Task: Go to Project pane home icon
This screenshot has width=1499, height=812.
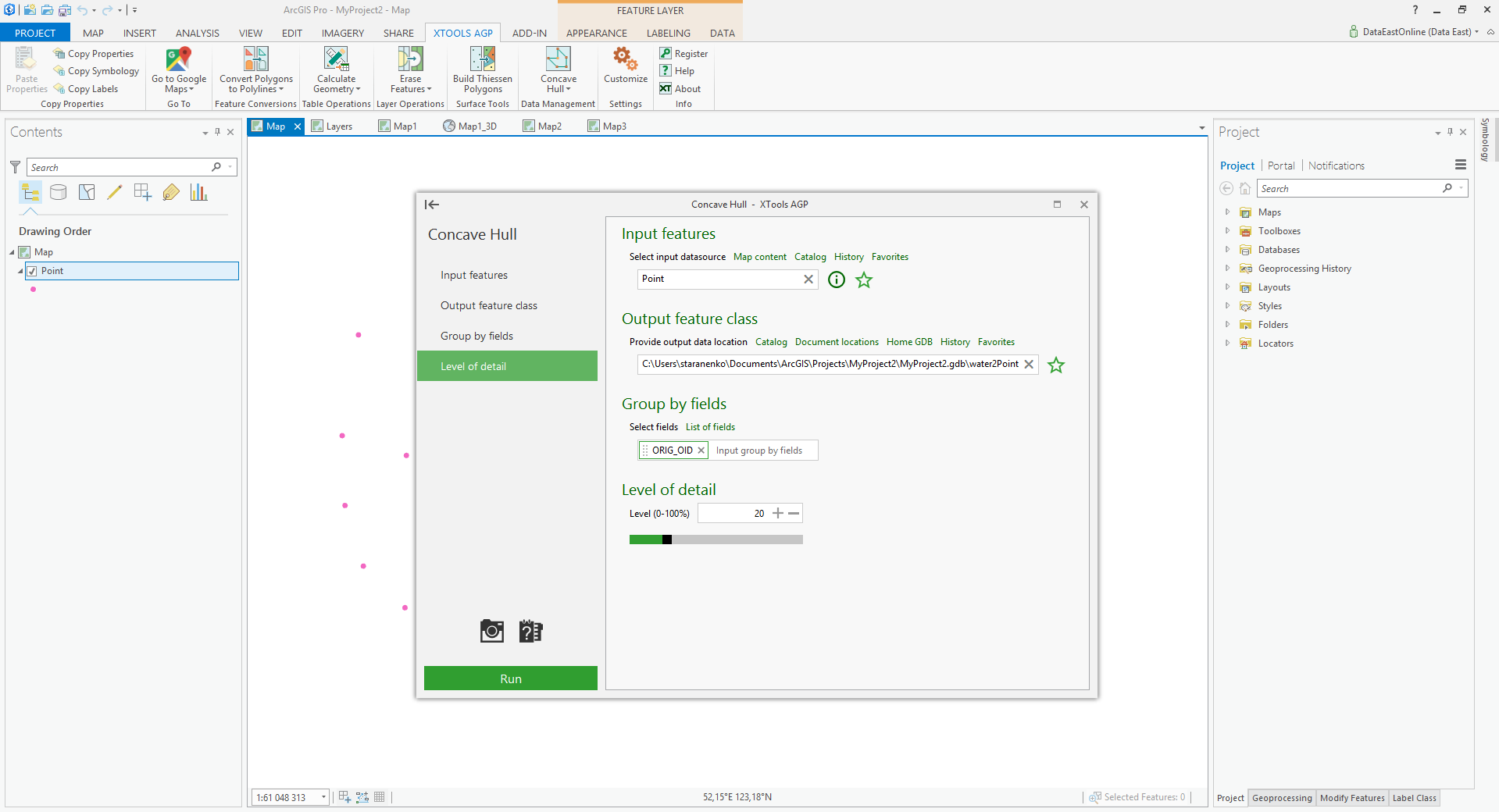Action: point(1245,188)
